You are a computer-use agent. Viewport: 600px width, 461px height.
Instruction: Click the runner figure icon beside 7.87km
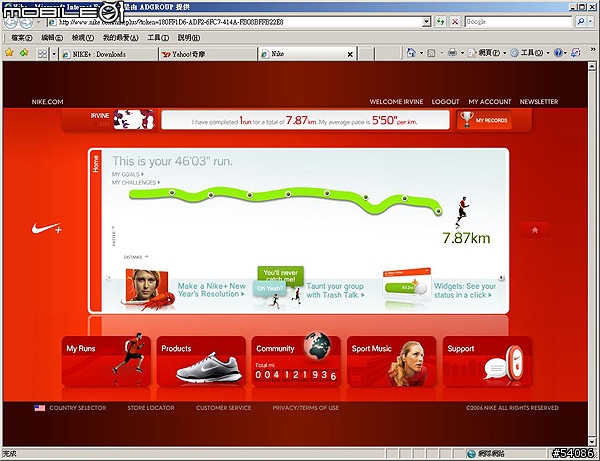pyautogui.click(x=462, y=211)
